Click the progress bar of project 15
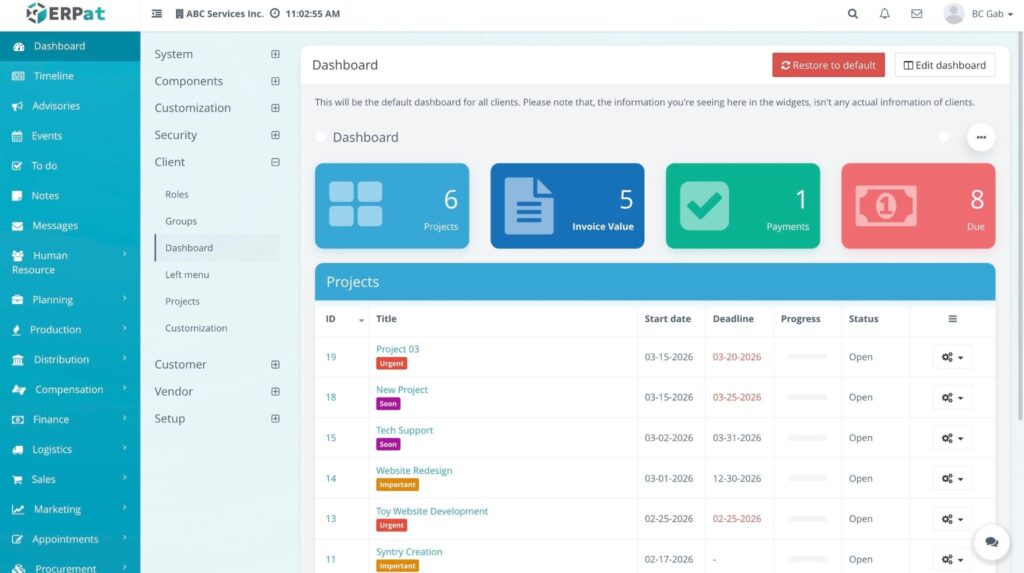Screen dimensions: 1024x573 (x=807, y=438)
